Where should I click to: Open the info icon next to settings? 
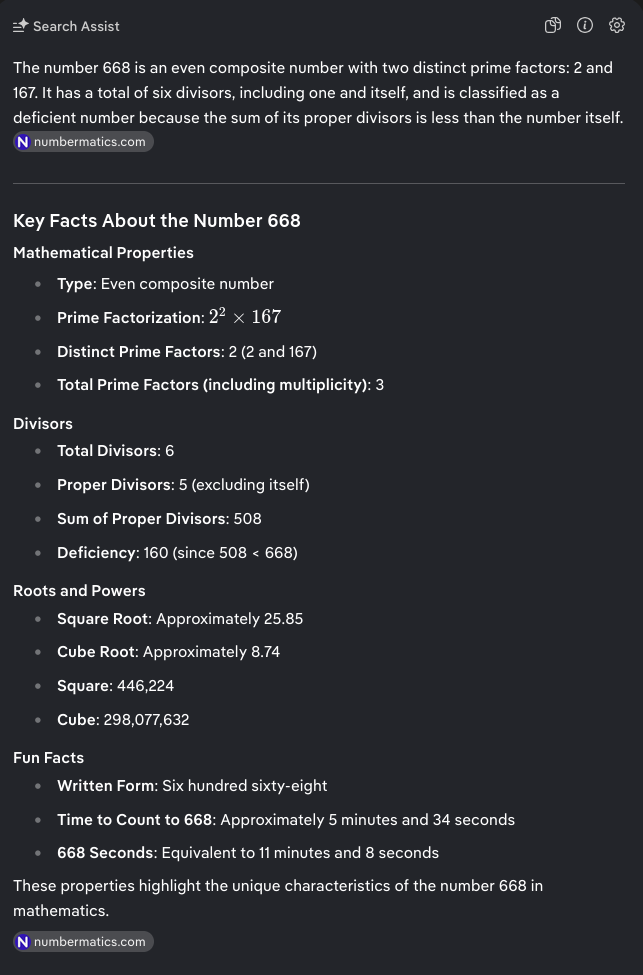tap(585, 26)
